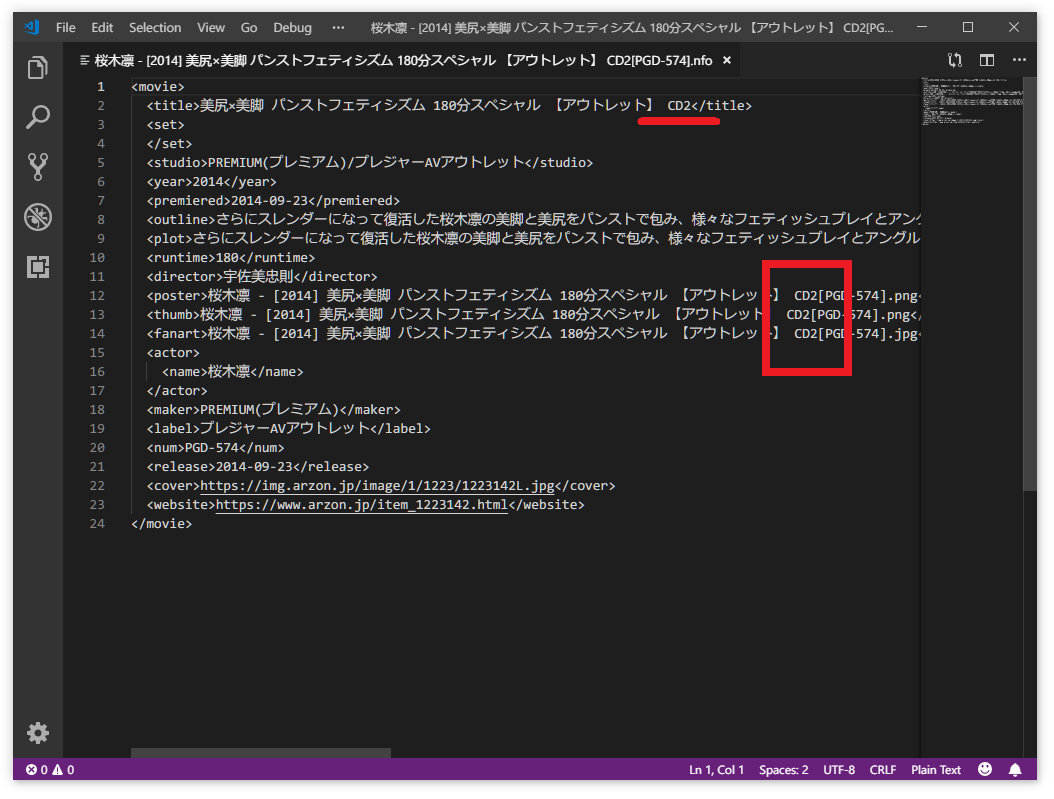Viewport: 1054px width, 799px height.
Task: Click the Ln 1, Col 1 indicator
Action: [x=717, y=770]
